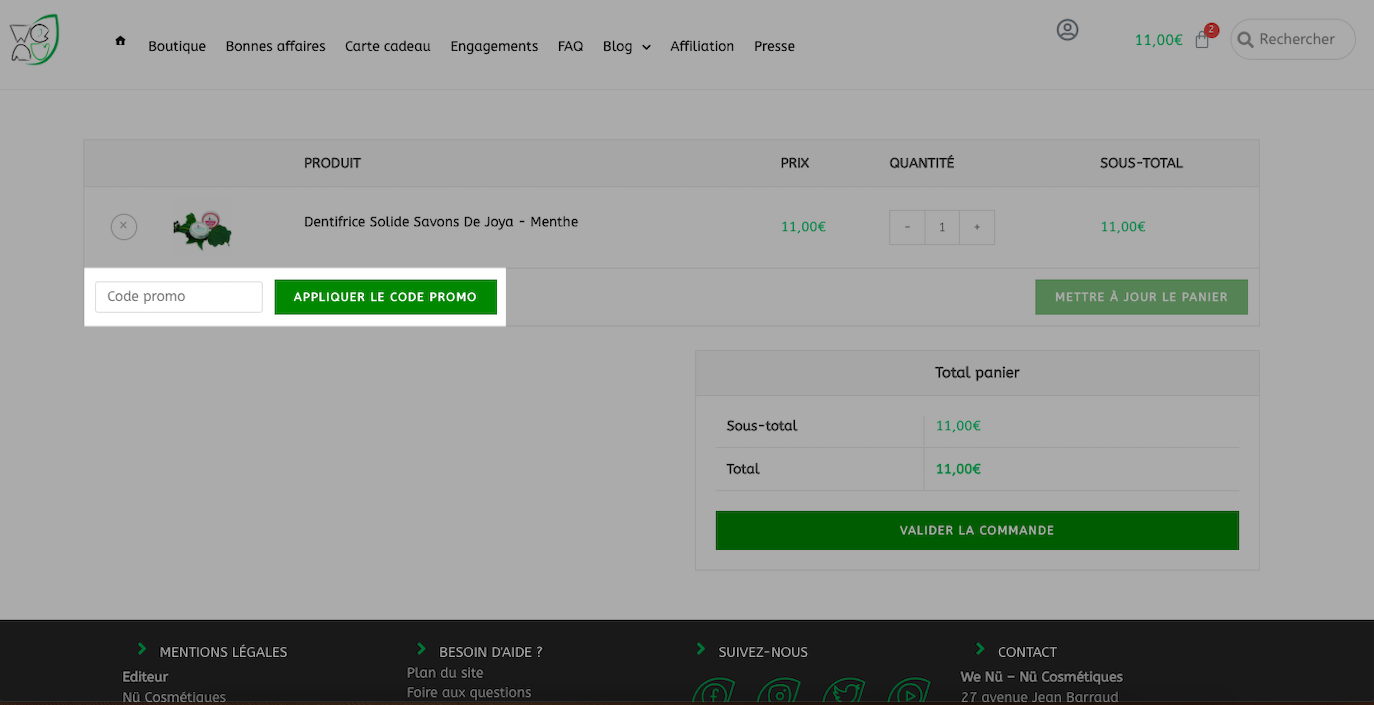Open the YouTube social icon in footer
This screenshot has height=705, width=1374.
point(908,692)
